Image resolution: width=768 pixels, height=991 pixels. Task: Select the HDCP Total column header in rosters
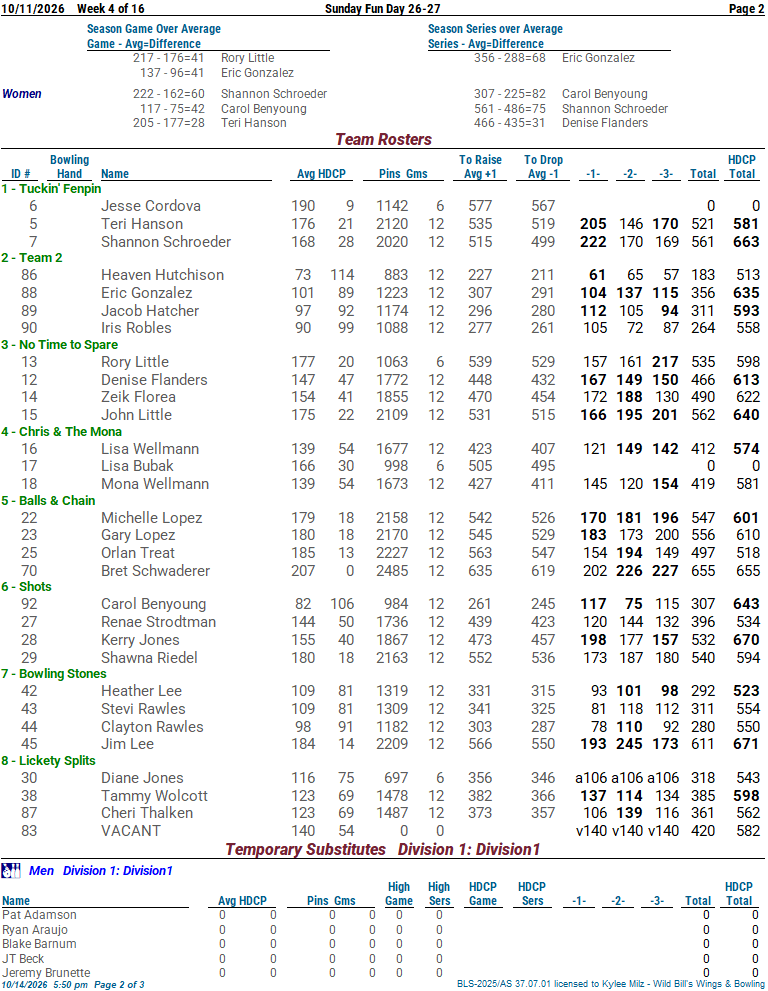741,167
